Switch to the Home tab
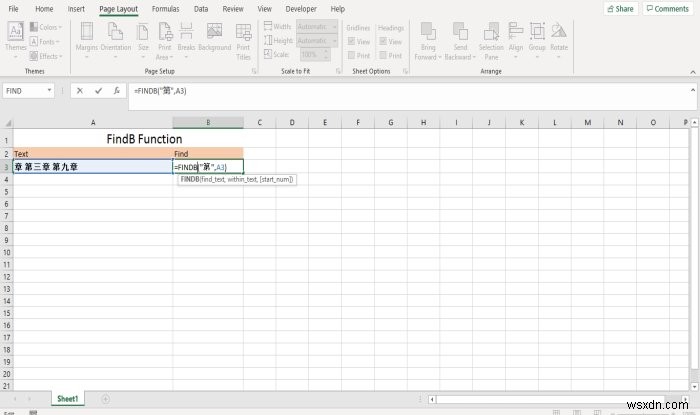700x415 pixels. pyautogui.click(x=44, y=9)
